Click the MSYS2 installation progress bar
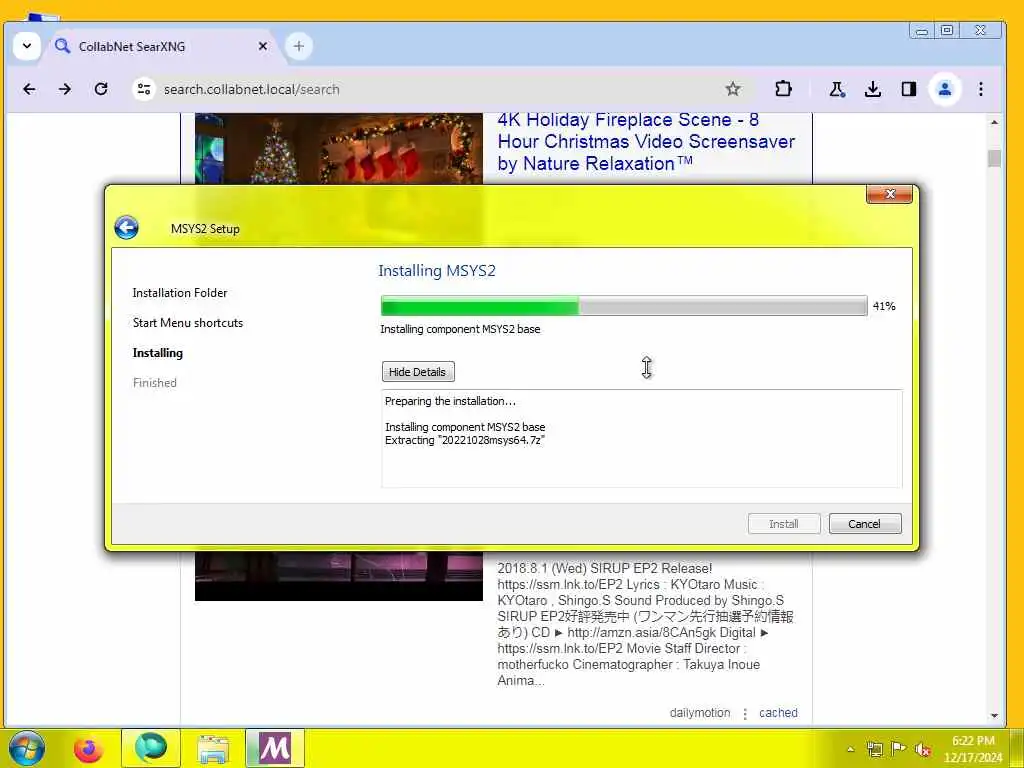Viewport: 1024px width, 768px height. [624, 306]
